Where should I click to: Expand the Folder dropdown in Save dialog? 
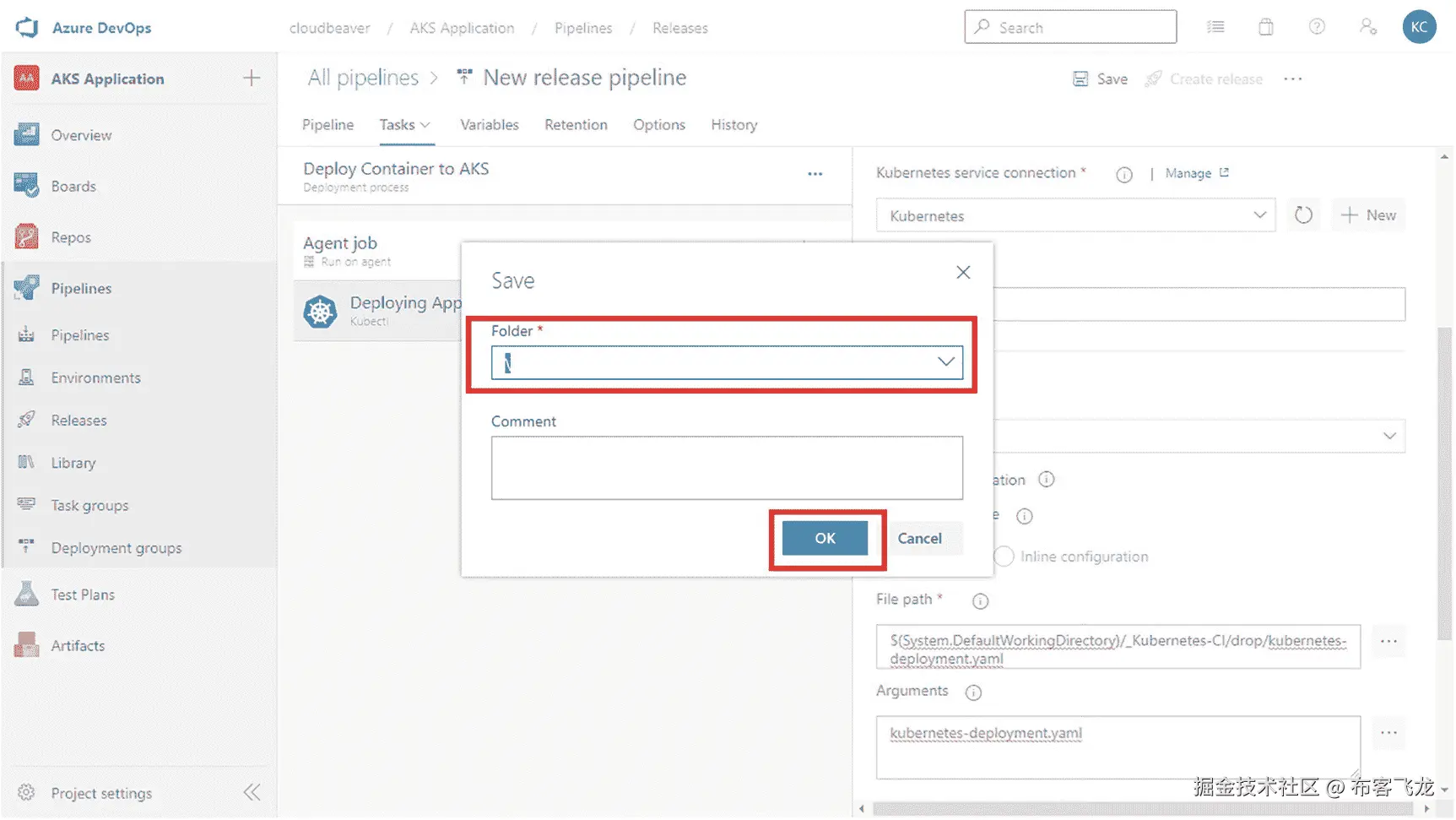click(946, 362)
